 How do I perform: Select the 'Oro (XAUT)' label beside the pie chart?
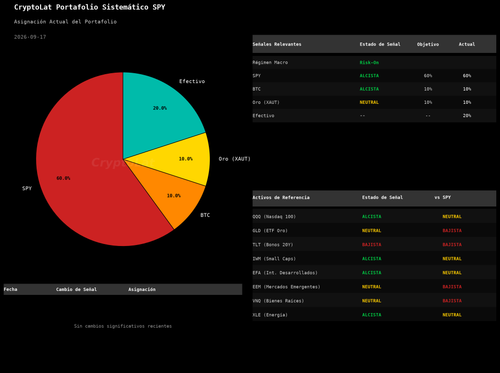(x=234, y=159)
